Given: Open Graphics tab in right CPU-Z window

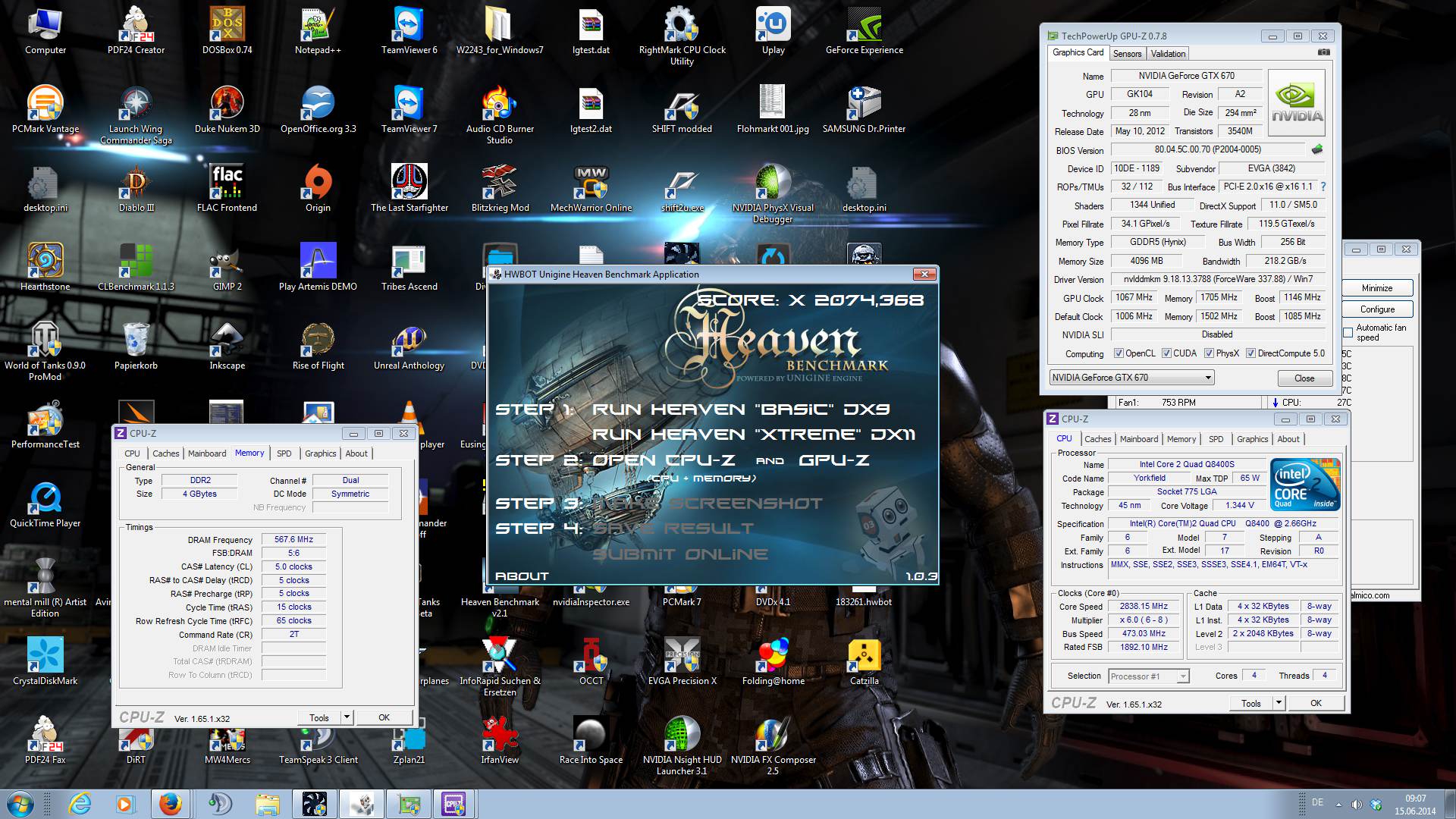Looking at the screenshot, I should click(x=1252, y=439).
